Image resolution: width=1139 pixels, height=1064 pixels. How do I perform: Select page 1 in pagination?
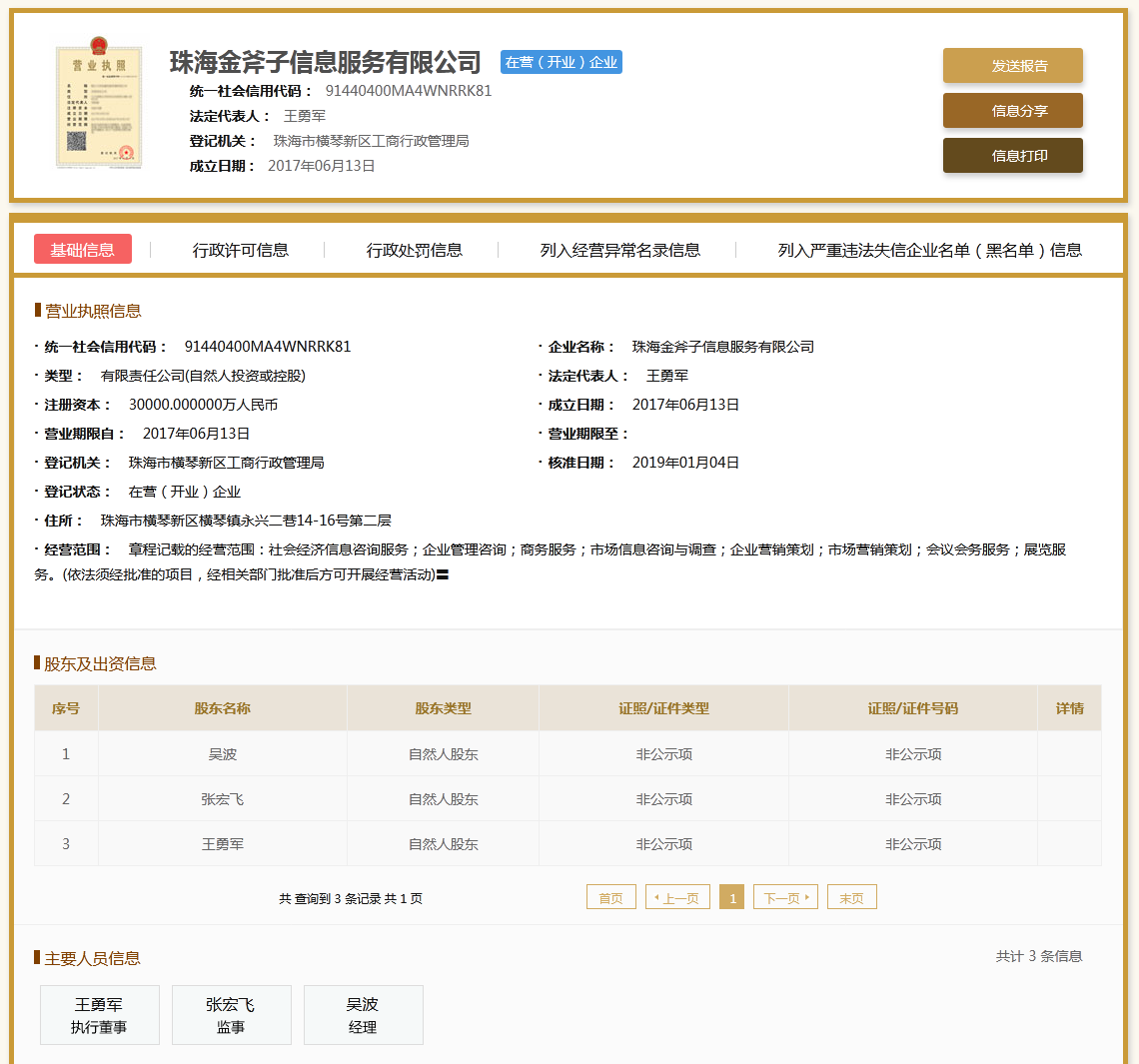pos(732,897)
